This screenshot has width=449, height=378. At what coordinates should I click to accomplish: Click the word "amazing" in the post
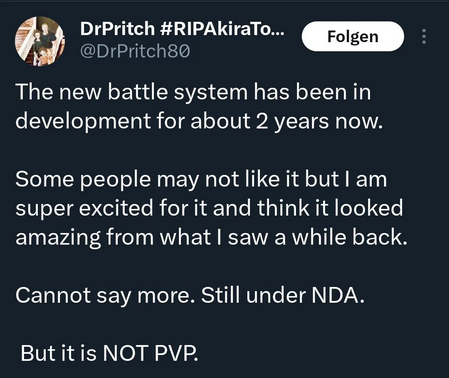[x=58, y=238]
